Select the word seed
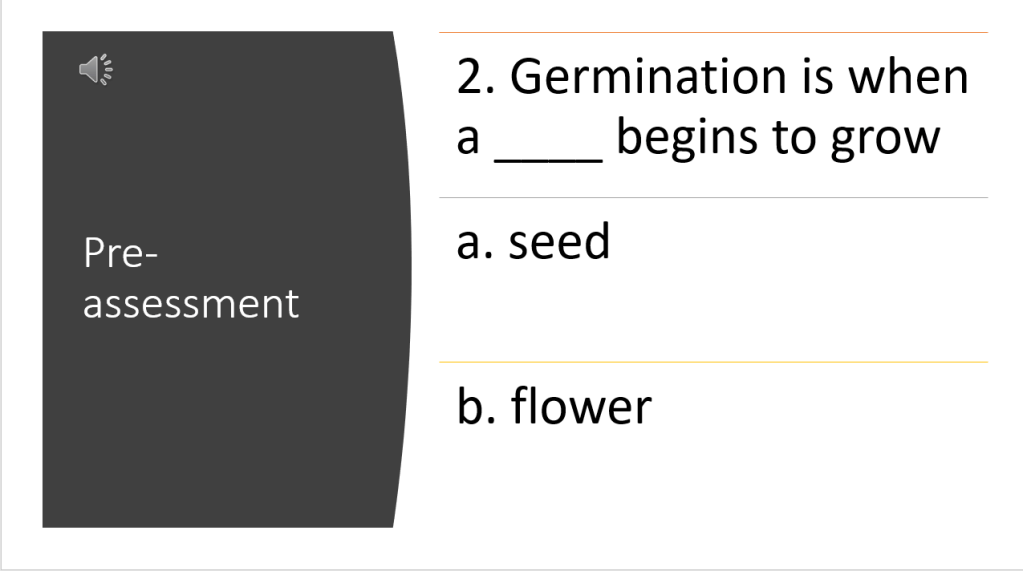This screenshot has width=1023, height=571. pyautogui.click(x=559, y=243)
